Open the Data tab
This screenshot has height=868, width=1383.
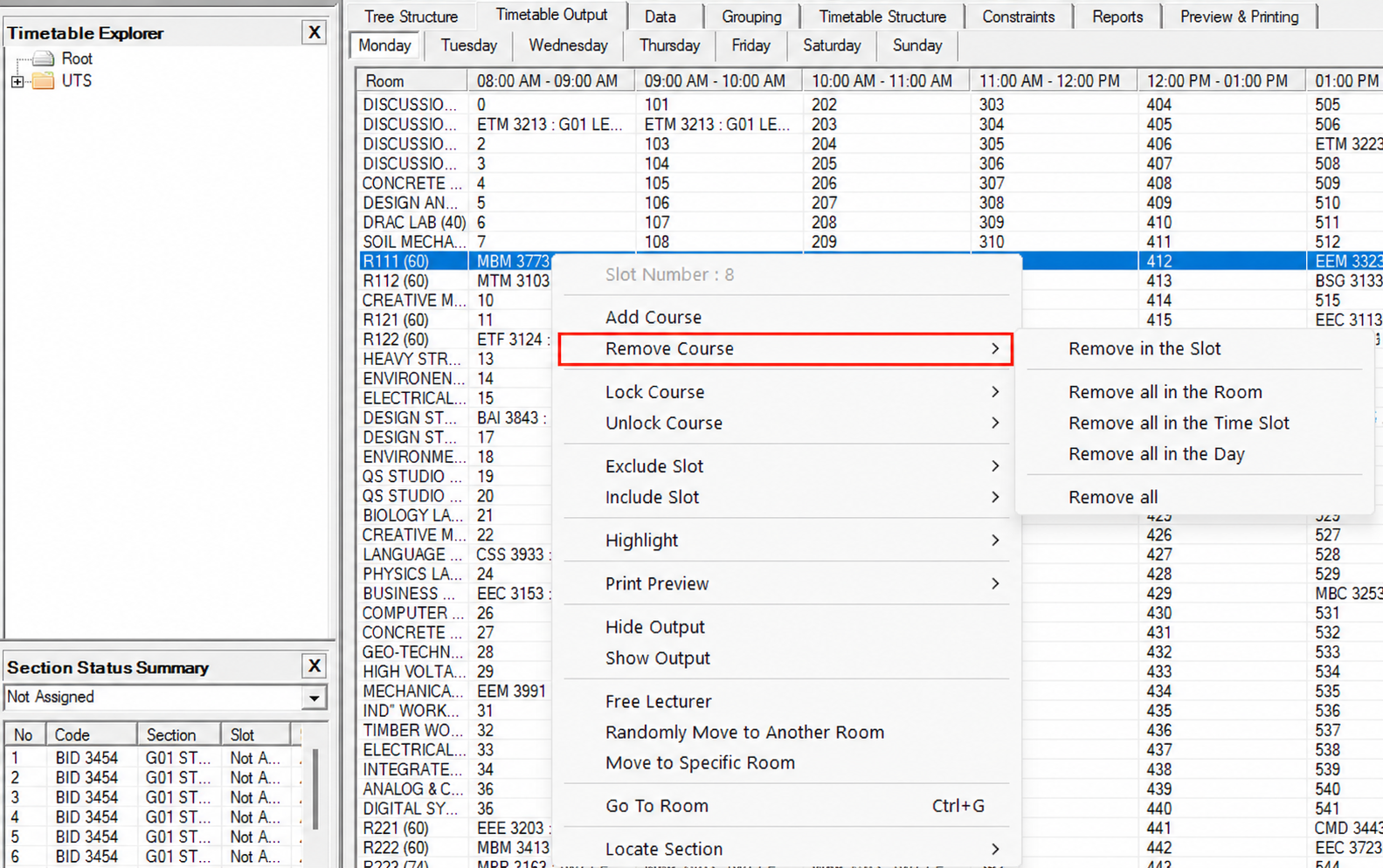click(660, 17)
